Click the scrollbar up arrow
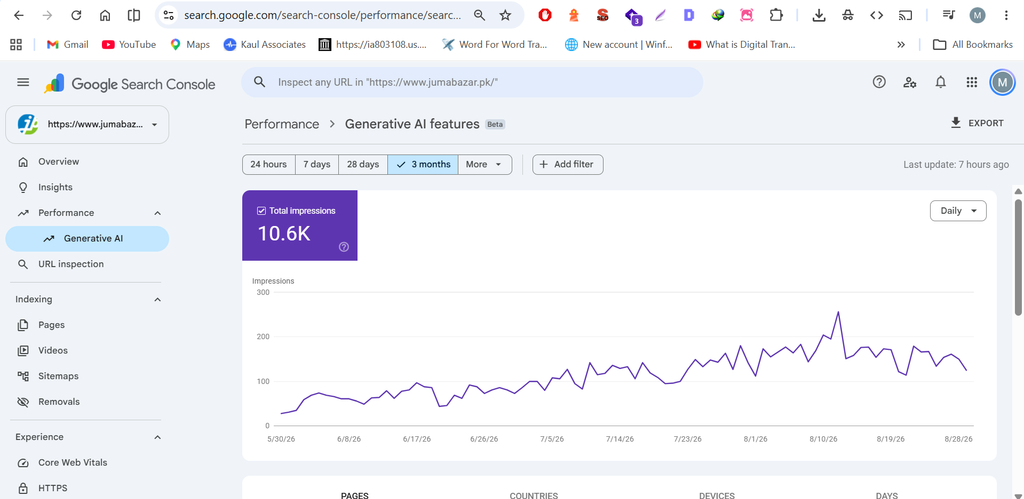The image size is (1024, 499). click(1017, 191)
